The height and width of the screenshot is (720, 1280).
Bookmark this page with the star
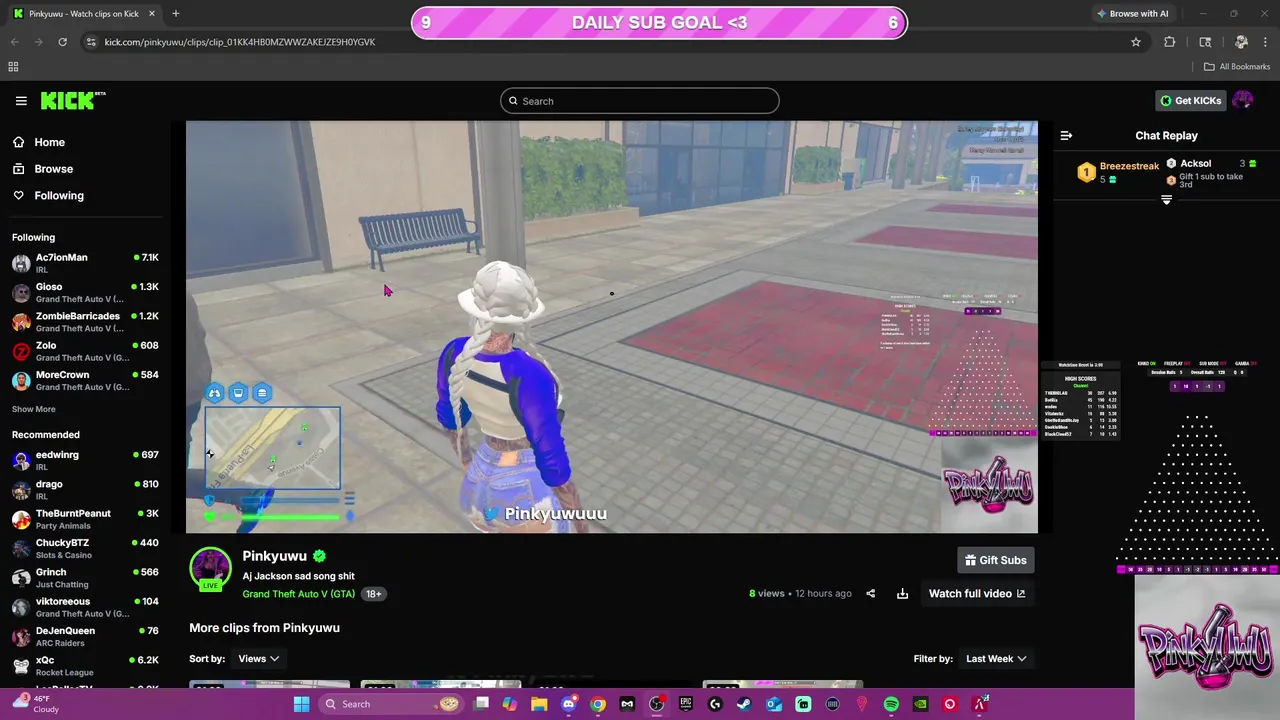pyautogui.click(x=1136, y=42)
